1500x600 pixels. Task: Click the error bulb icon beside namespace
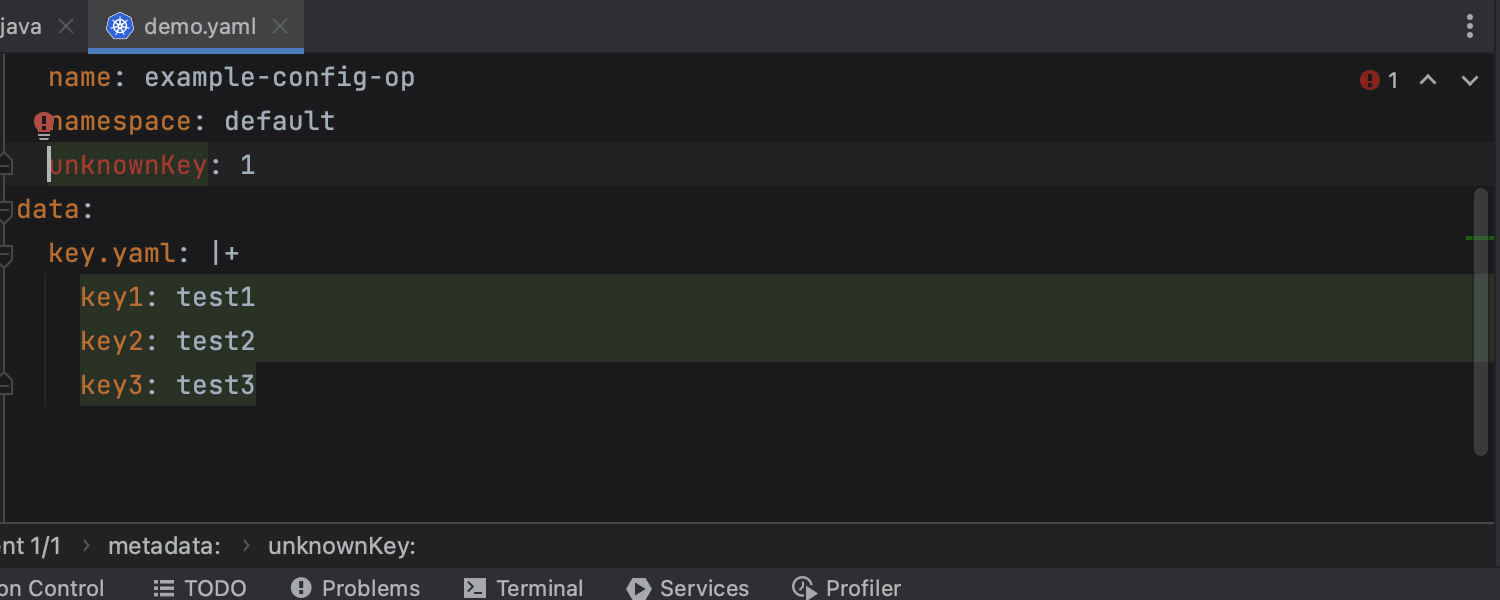(44, 124)
